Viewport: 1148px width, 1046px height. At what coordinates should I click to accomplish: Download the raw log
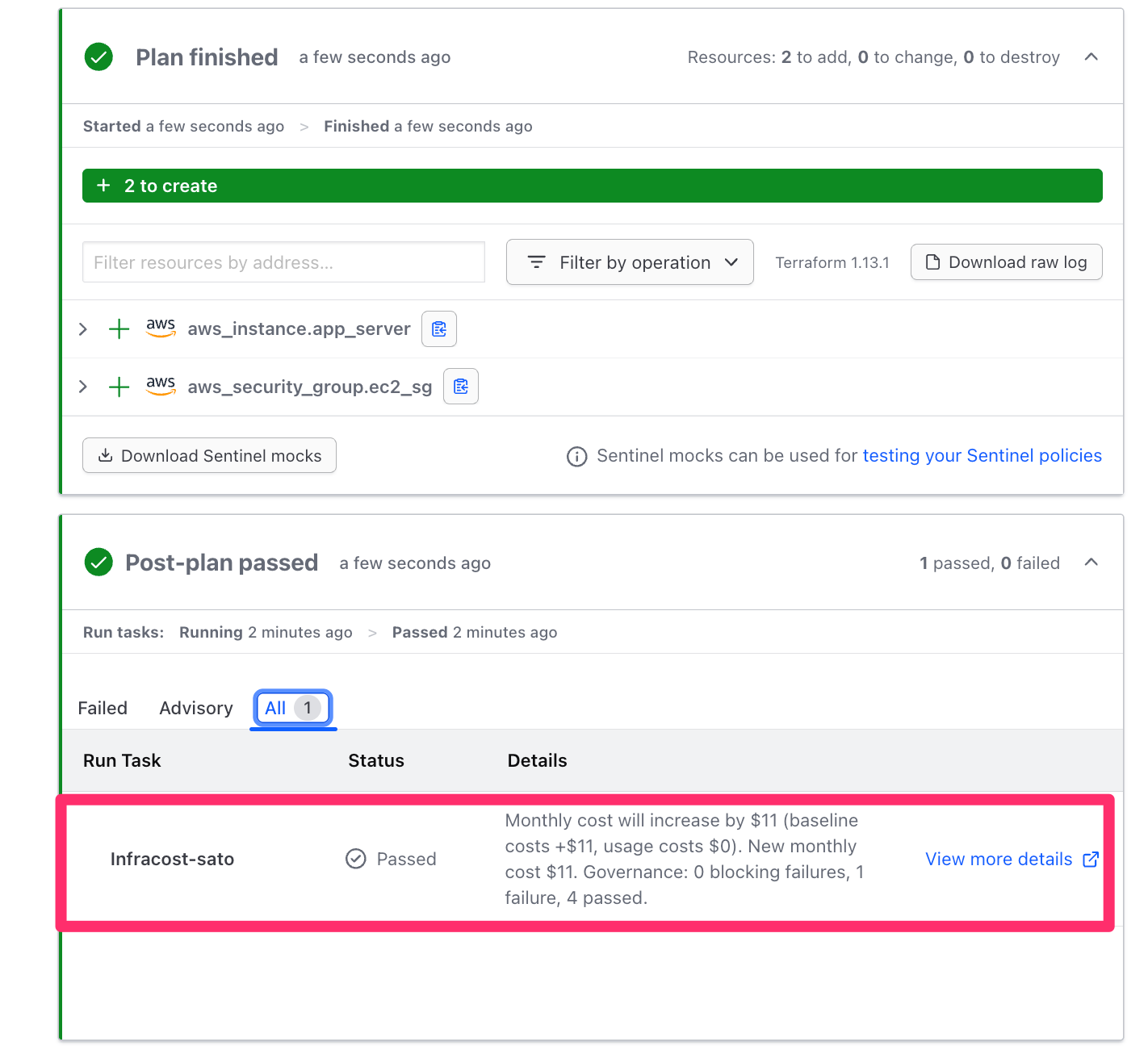1006,262
